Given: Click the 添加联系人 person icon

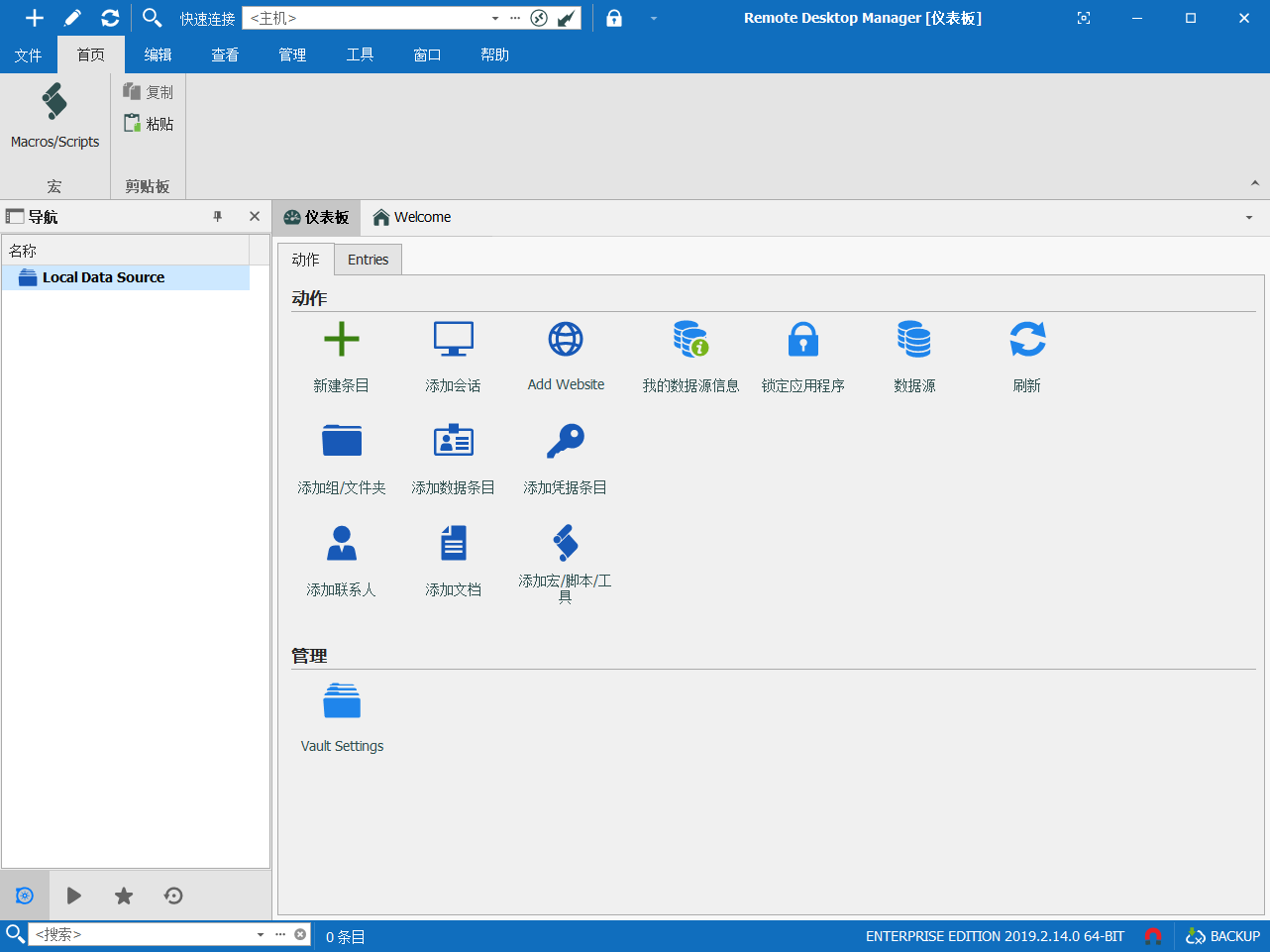Looking at the screenshot, I should pos(341,543).
